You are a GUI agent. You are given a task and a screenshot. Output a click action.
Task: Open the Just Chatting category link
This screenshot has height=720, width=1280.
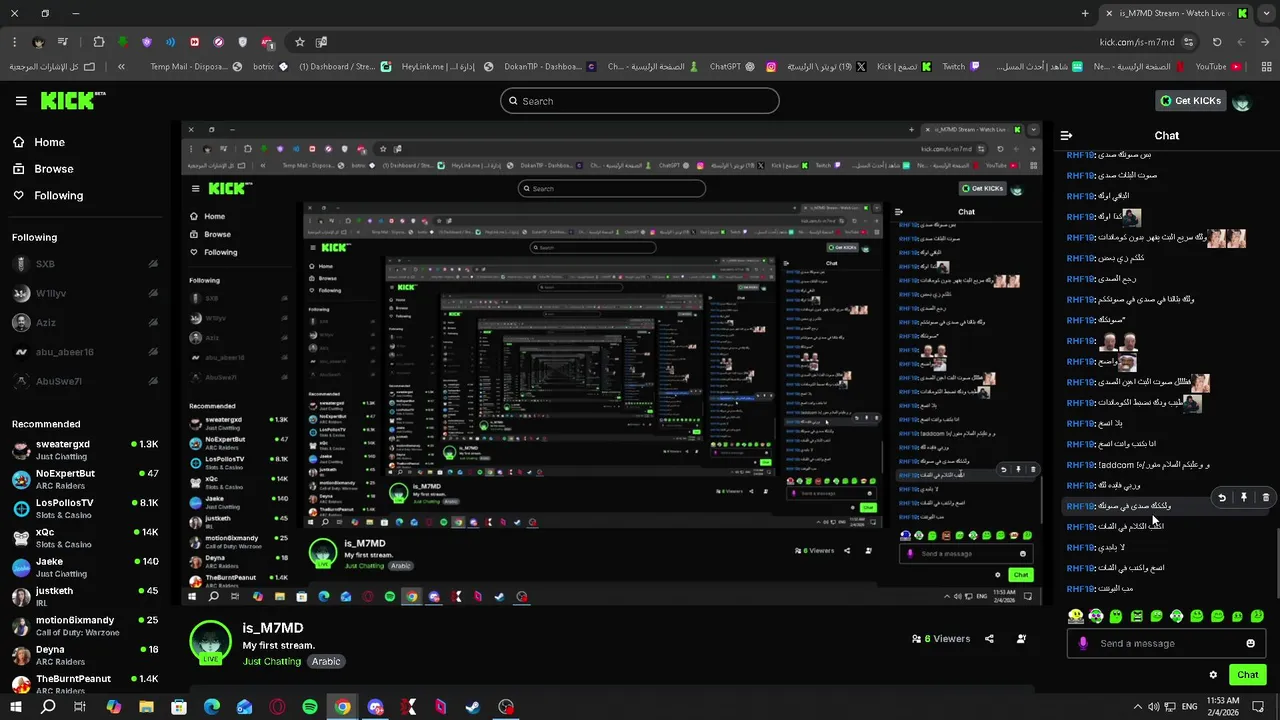[272, 661]
